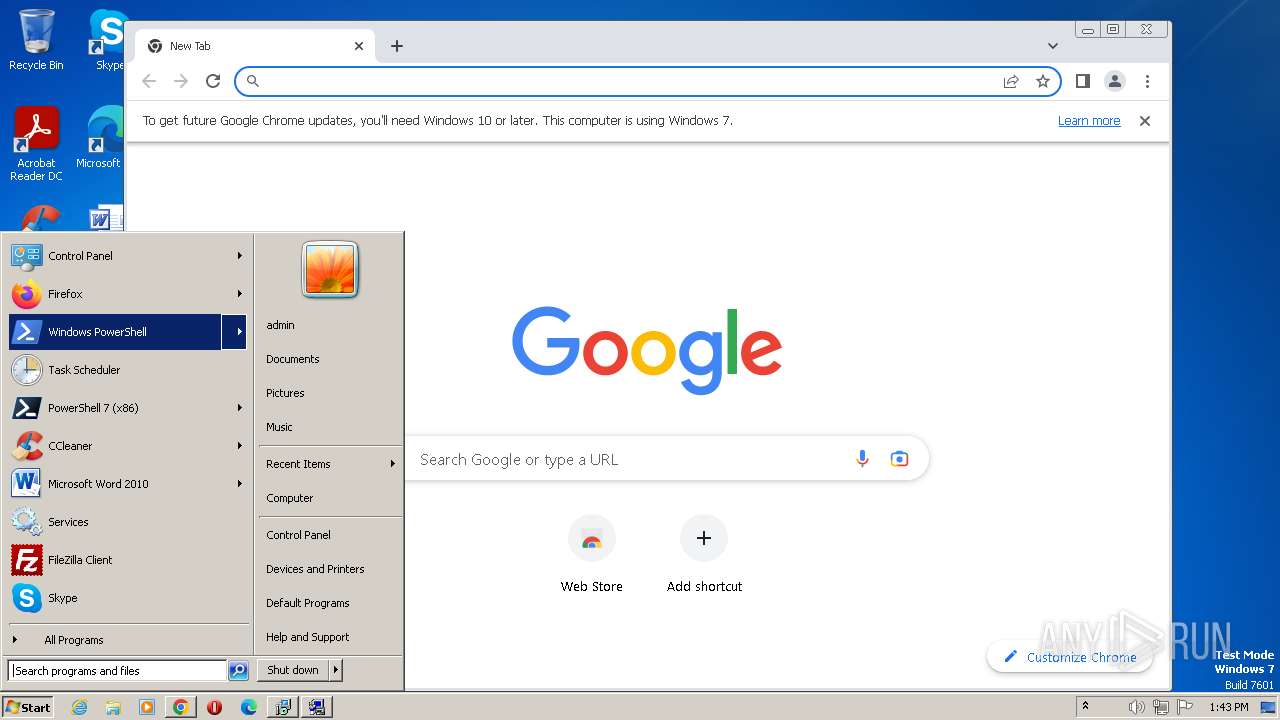Focus the Search programs and files box
Image resolution: width=1280 pixels, height=720 pixels.
click(117, 671)
